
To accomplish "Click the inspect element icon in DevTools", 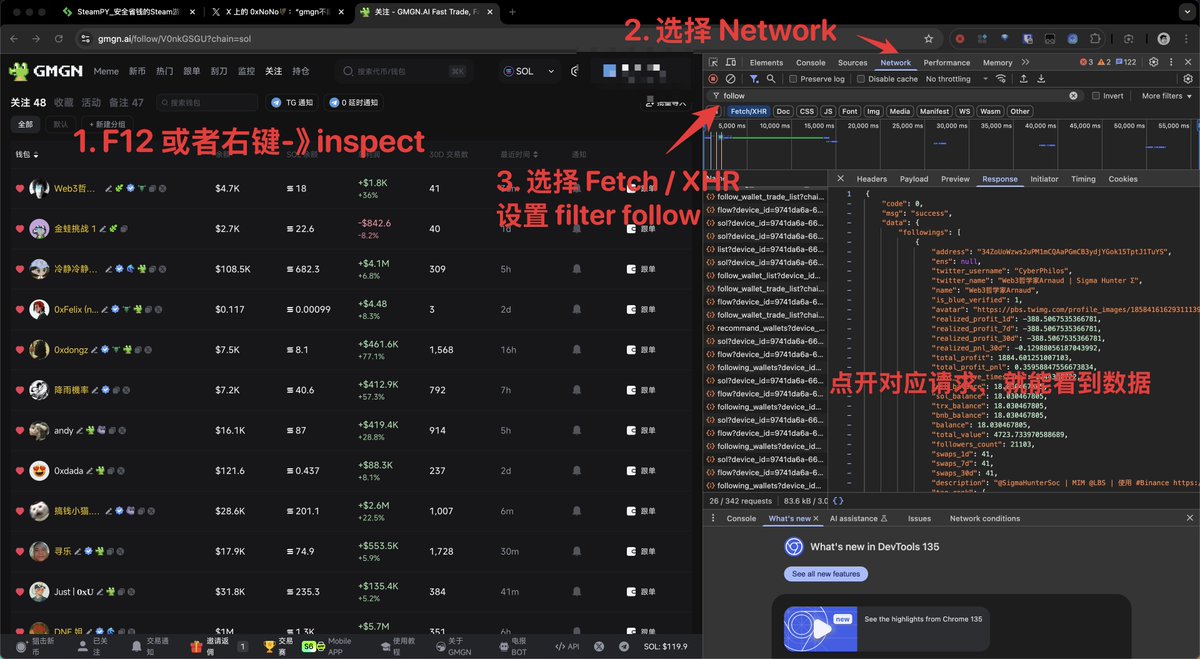I will pos(714,61).
